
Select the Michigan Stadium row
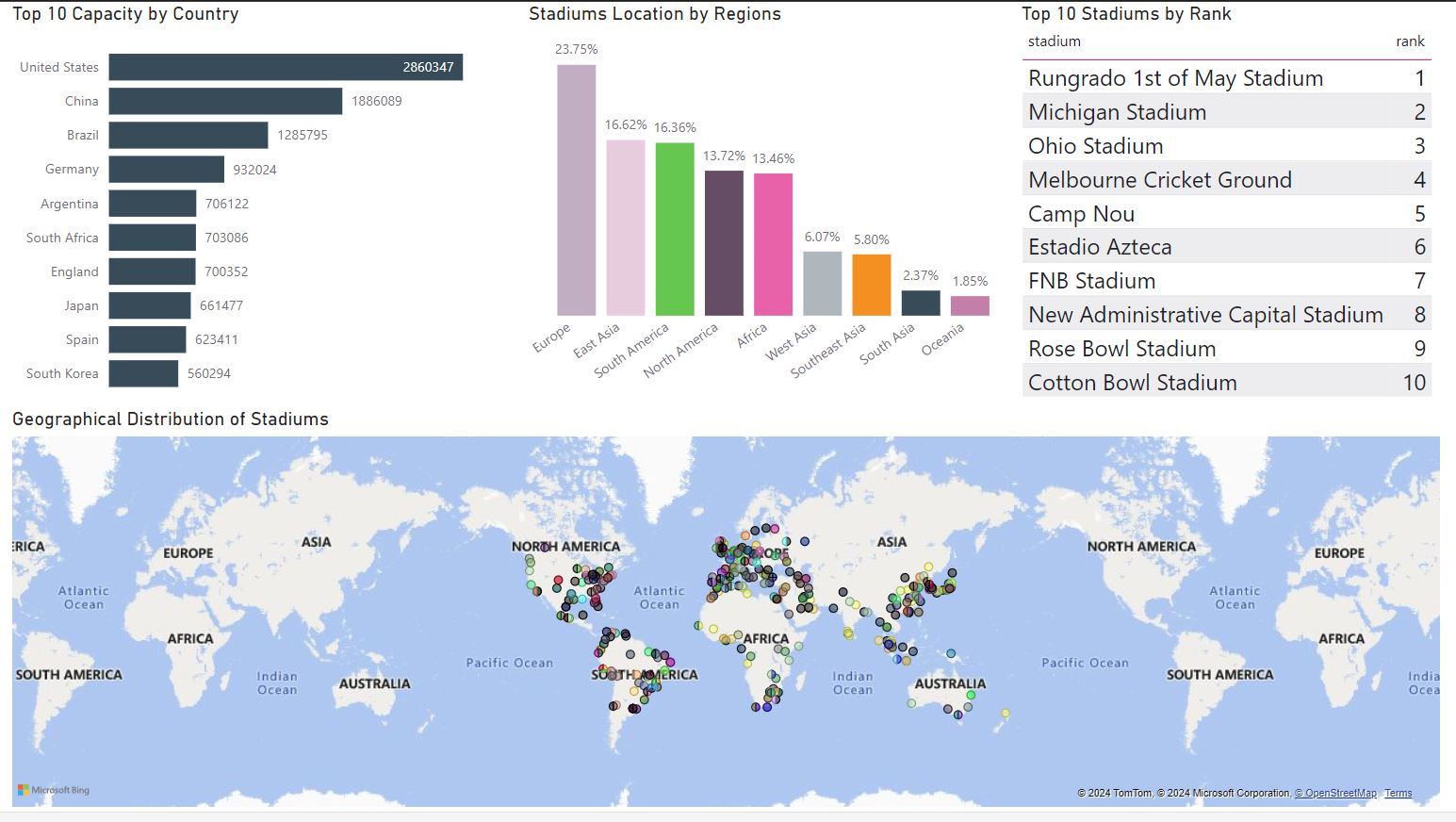point(1227,112)
